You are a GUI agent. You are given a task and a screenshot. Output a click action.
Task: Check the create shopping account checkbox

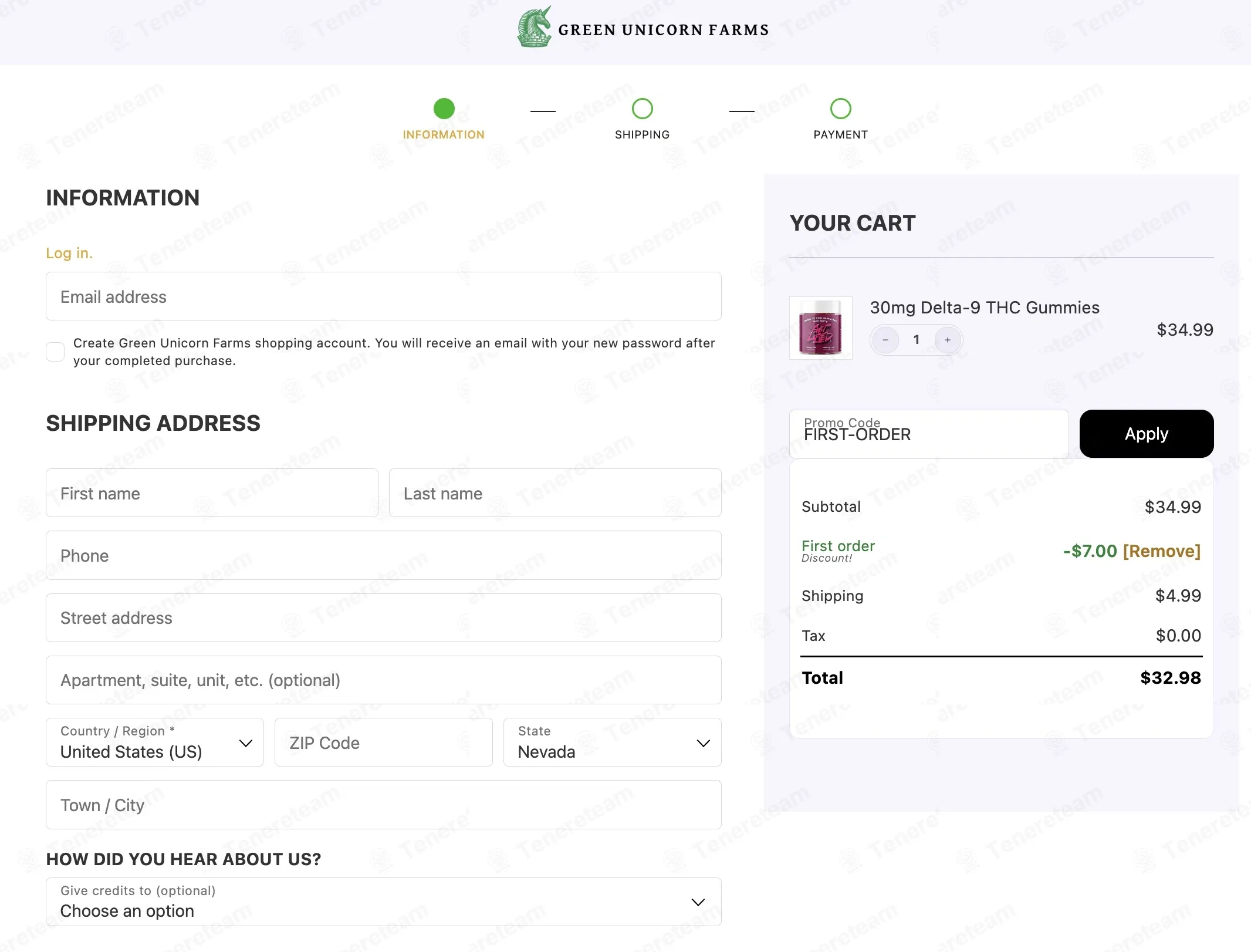(55, 352)
